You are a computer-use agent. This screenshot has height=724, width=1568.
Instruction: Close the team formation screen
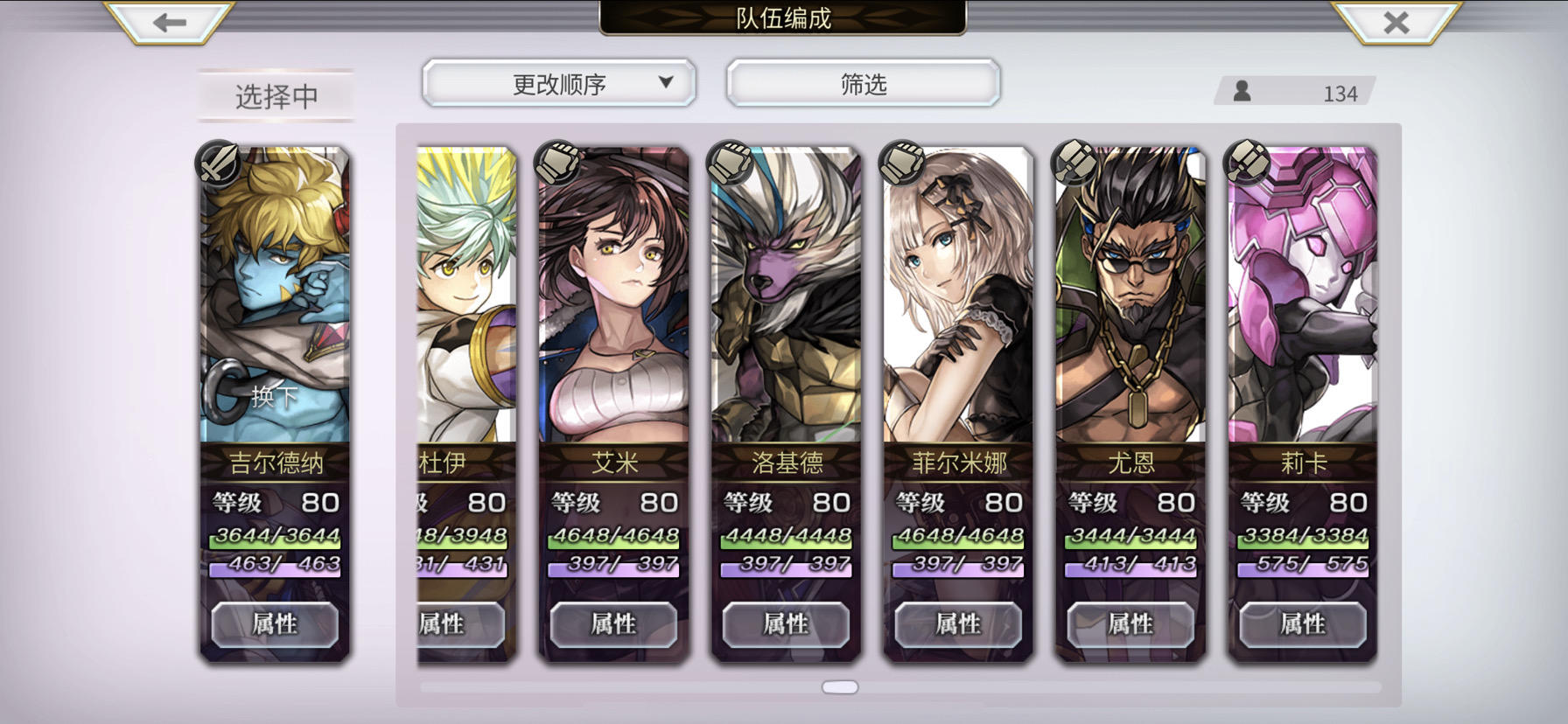1396,22
